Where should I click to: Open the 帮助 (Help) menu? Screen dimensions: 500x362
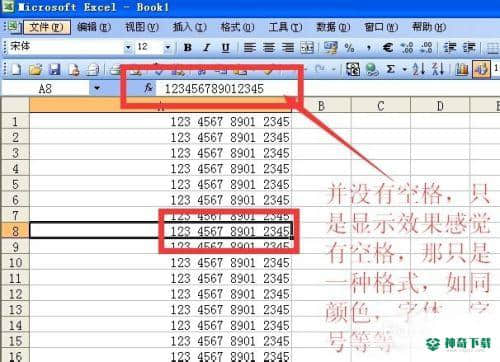tap(429, 27)
